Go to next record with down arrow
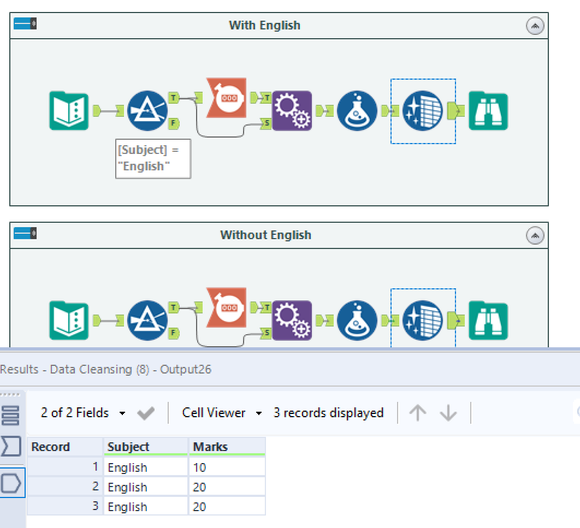 [448, 413]
